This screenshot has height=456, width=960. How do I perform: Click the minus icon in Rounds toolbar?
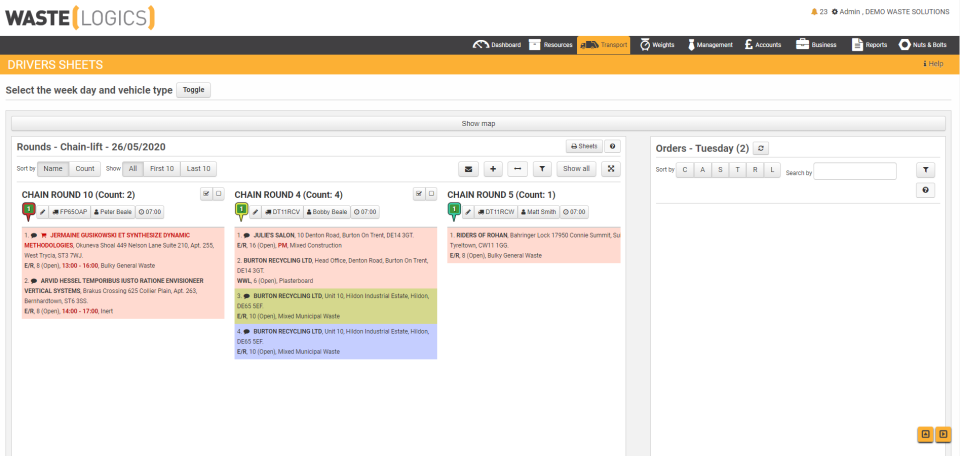517,169
